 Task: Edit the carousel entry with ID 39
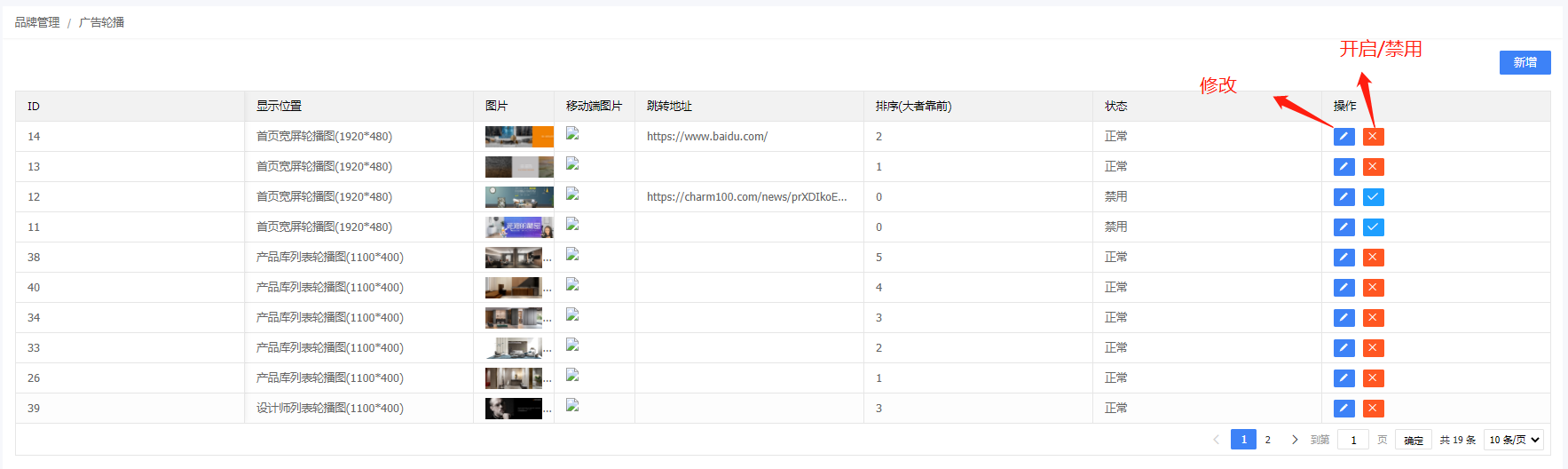[x=1343, y=409]
